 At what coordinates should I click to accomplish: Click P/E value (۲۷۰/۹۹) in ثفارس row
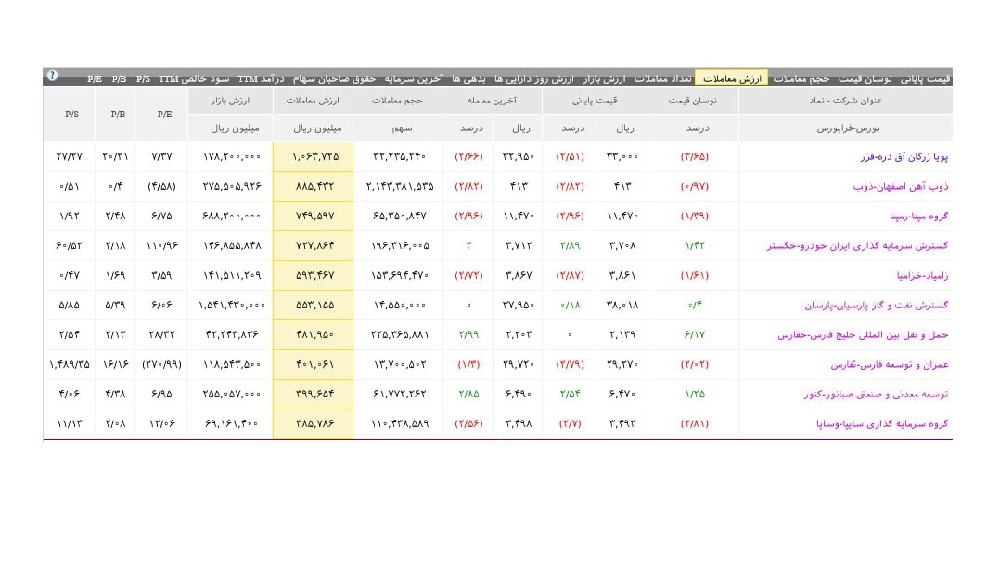coord(162,364)
